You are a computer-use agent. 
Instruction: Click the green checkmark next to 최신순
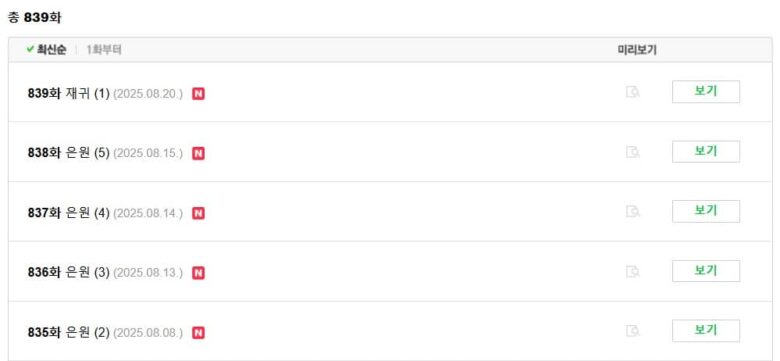30,49
